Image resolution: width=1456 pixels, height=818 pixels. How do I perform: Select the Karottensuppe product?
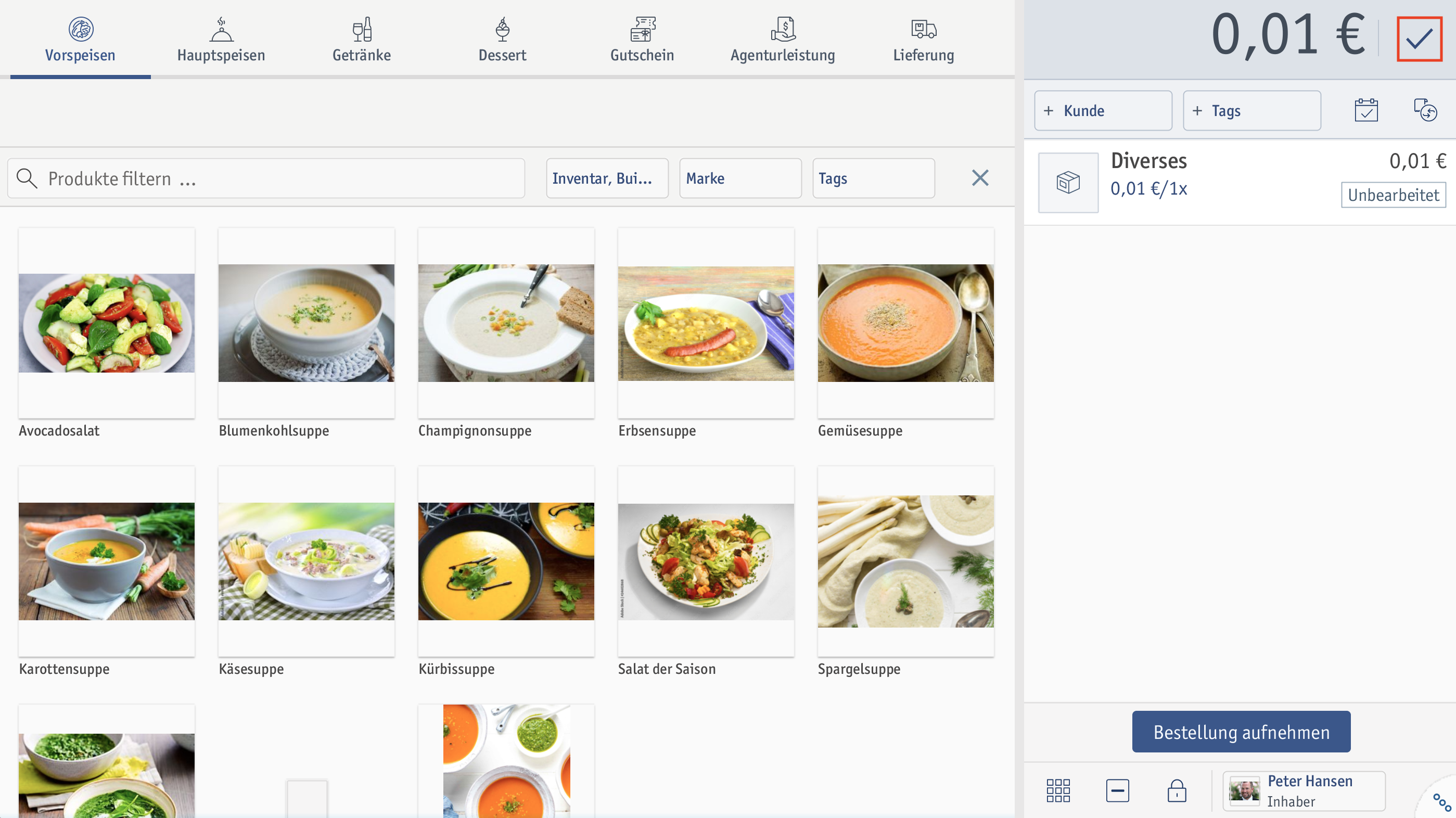106,572
